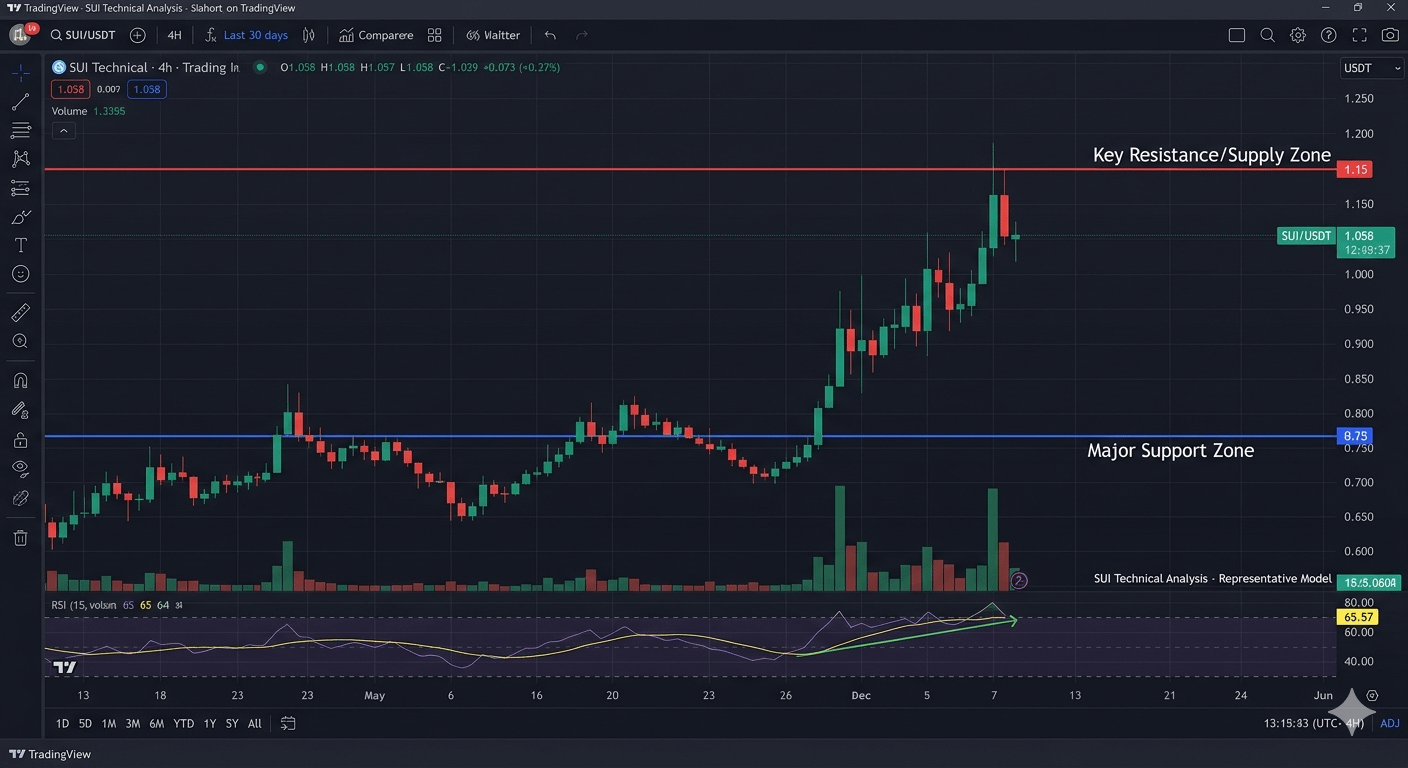Toggle hide all drawings eye
Image resolution: width=1408 pixels, height=768 pixels.
pos(20,468)
